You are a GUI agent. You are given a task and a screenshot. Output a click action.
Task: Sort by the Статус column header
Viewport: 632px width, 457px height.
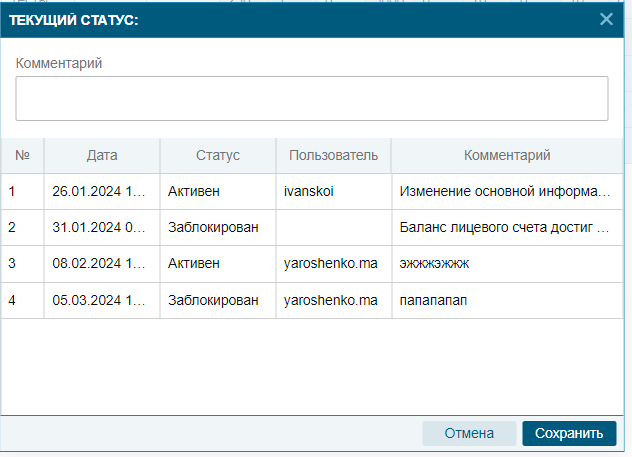218,155
